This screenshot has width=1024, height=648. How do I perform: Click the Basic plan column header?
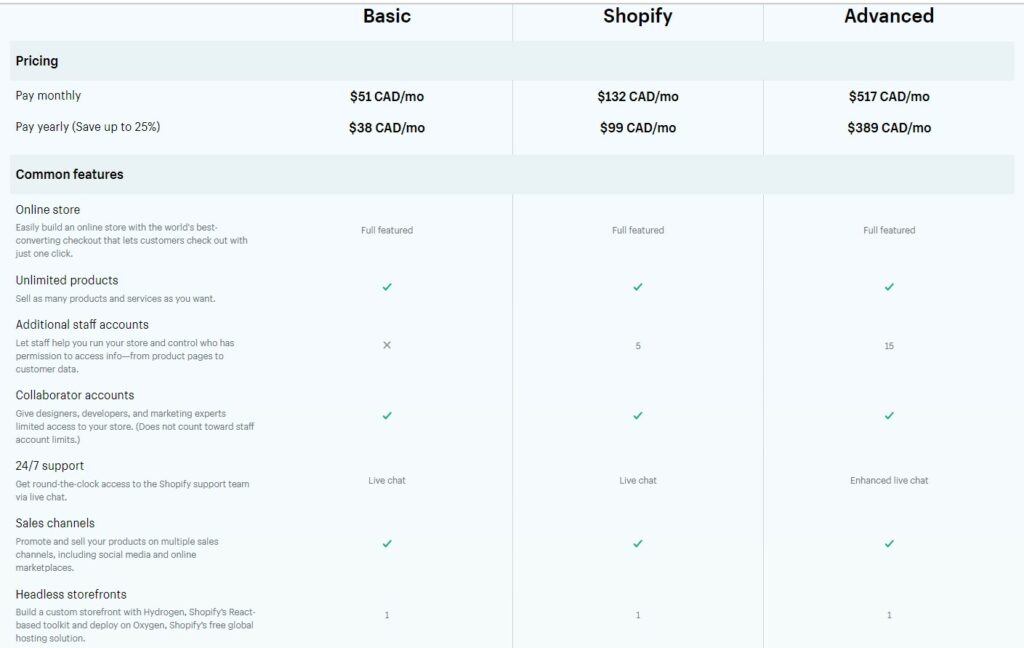[x=387, y=16]
